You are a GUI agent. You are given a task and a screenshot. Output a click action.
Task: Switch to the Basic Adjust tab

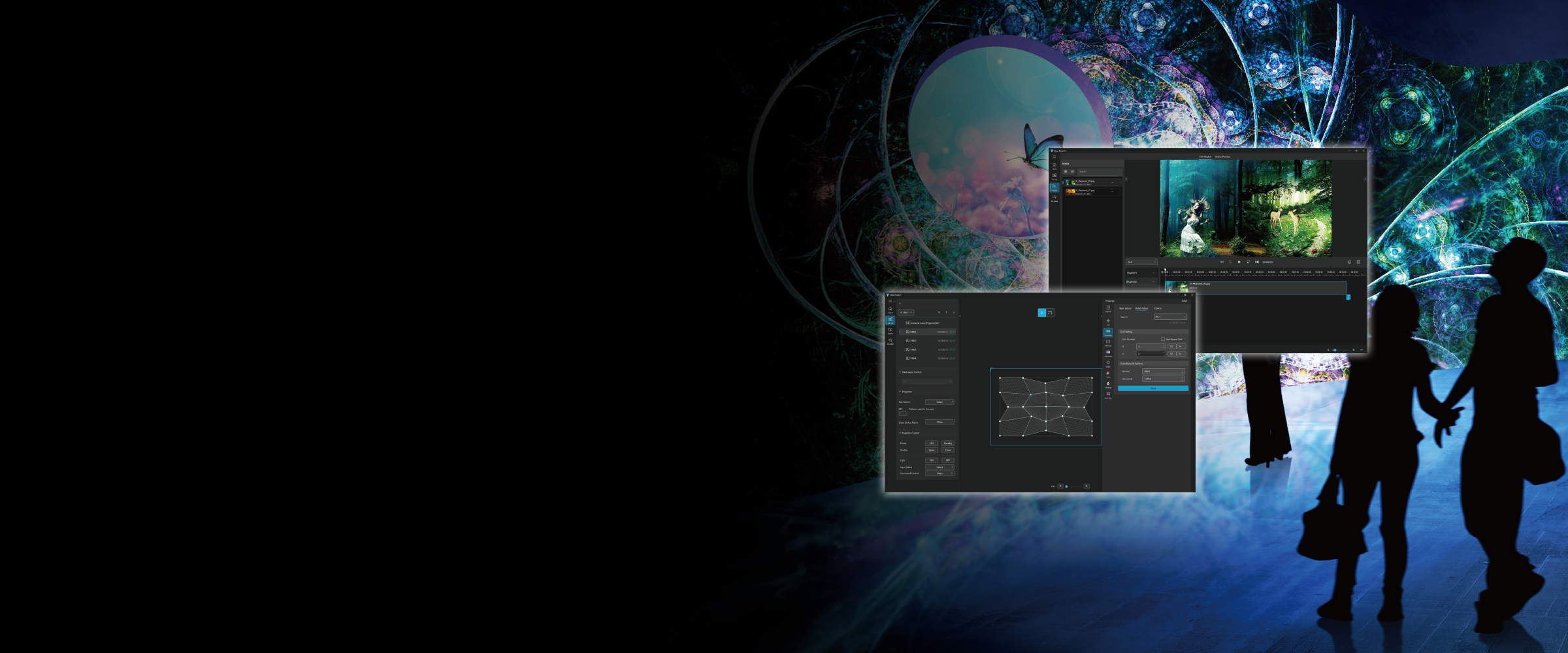pyautogui.click(x=1125, y=308)
